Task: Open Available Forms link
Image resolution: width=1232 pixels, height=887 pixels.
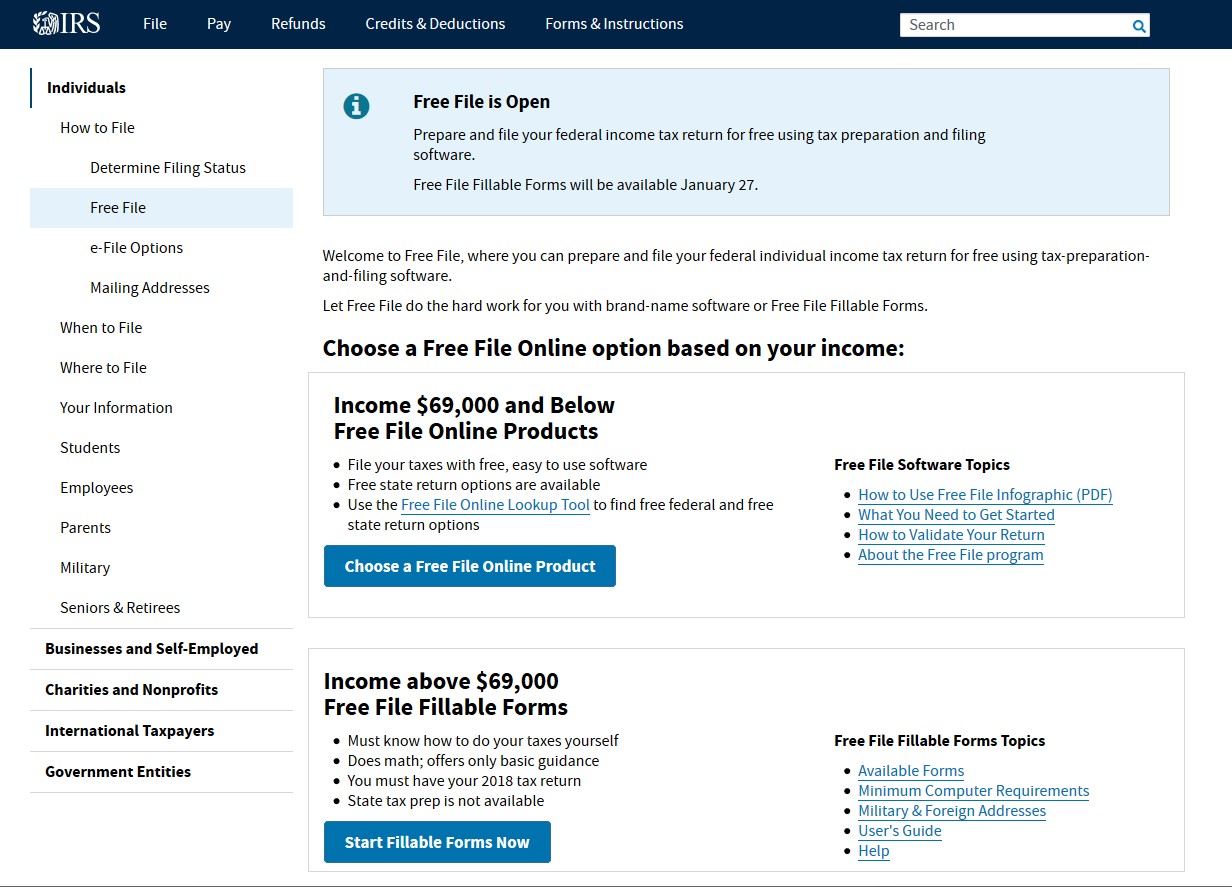Action: pyautogui.click(x=911, y=771)
